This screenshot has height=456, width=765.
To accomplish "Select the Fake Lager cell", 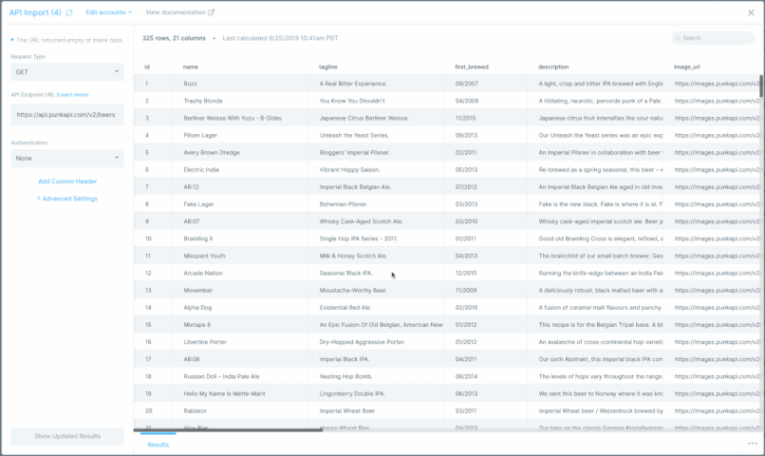I will coord(240,204).
